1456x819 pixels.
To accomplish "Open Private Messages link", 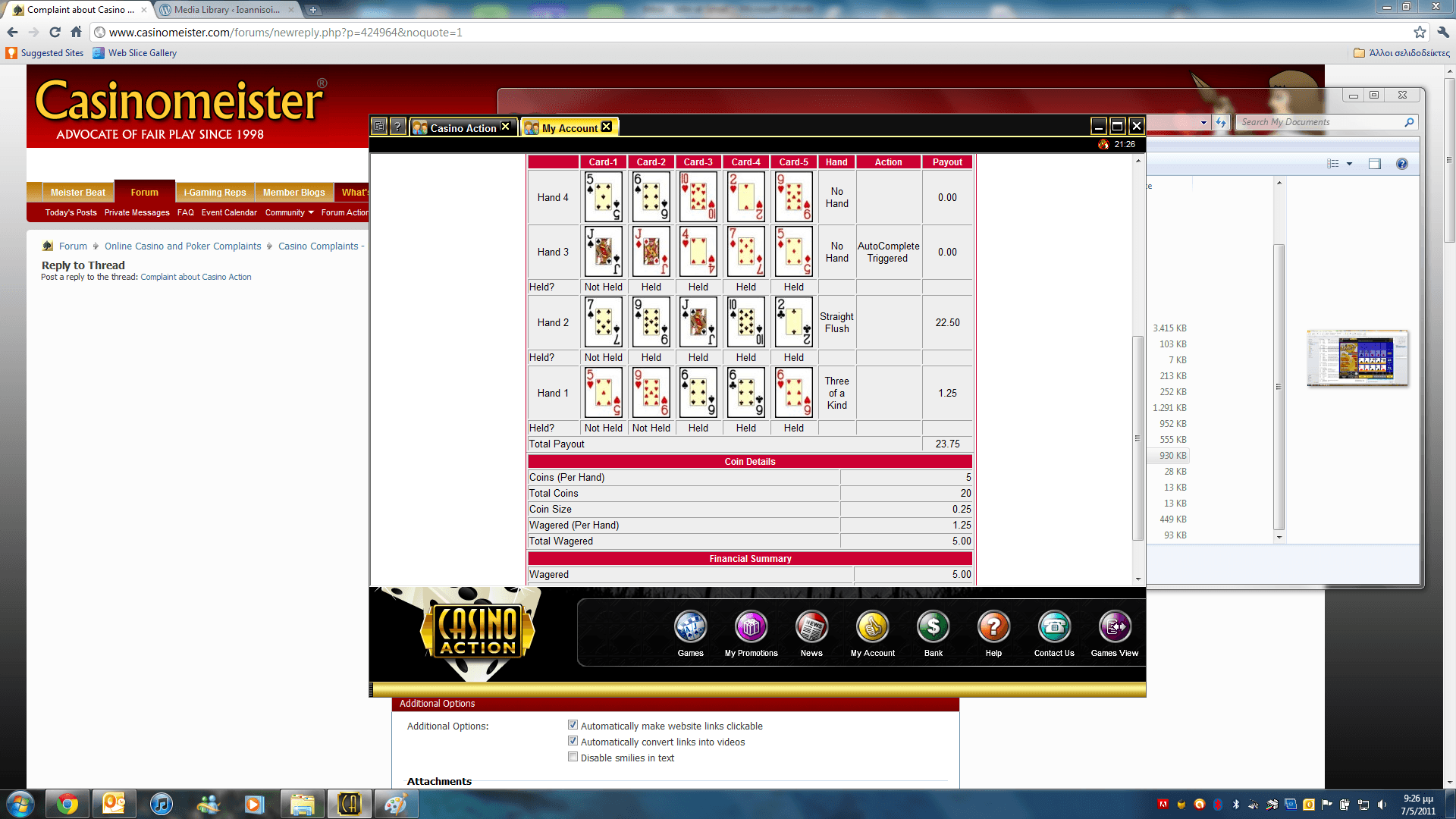I will pyautogui.click(x=136, y=212).
